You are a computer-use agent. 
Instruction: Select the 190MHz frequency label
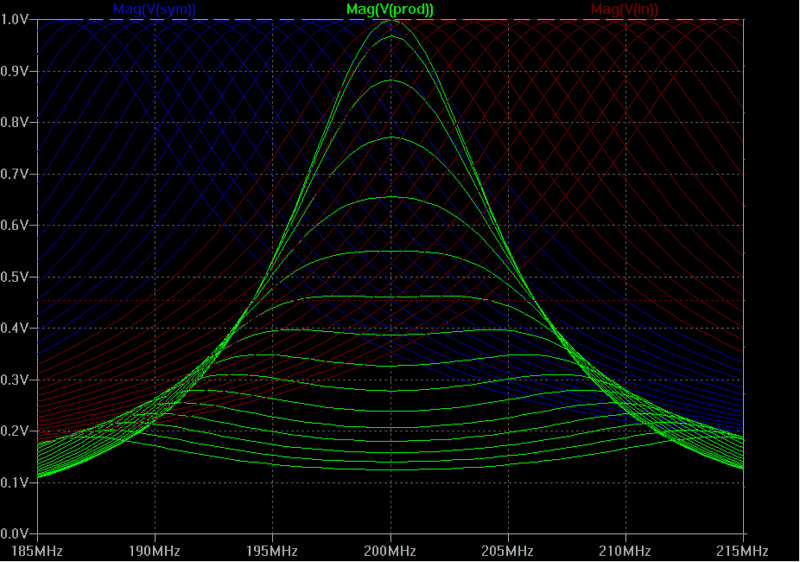(x=155, y=551)
